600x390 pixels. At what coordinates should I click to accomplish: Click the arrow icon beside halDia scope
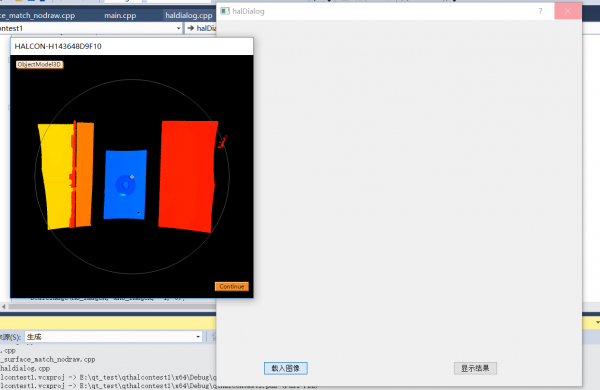coord(191,28)
